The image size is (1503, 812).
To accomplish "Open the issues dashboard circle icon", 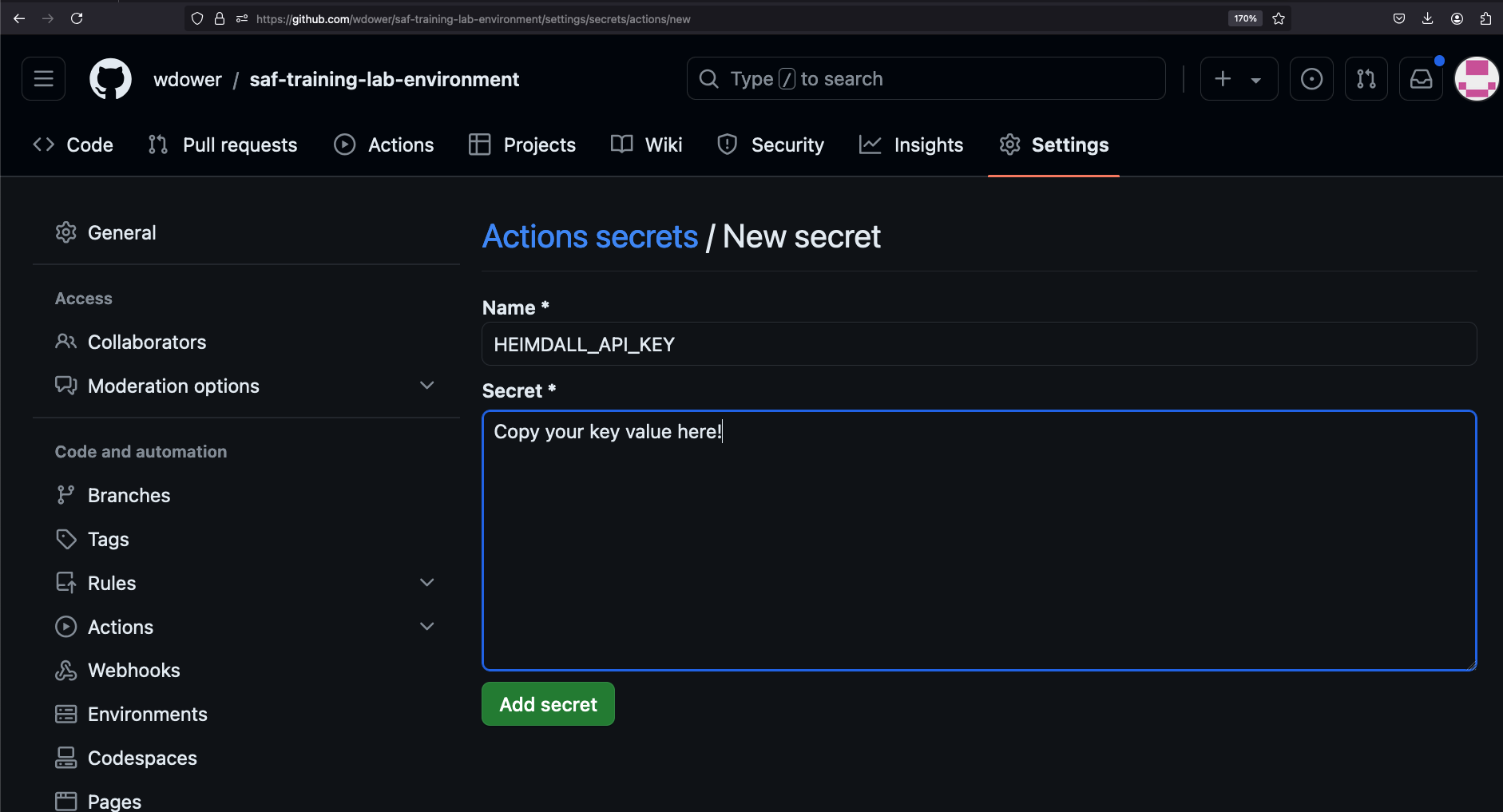I will 1311,78.
